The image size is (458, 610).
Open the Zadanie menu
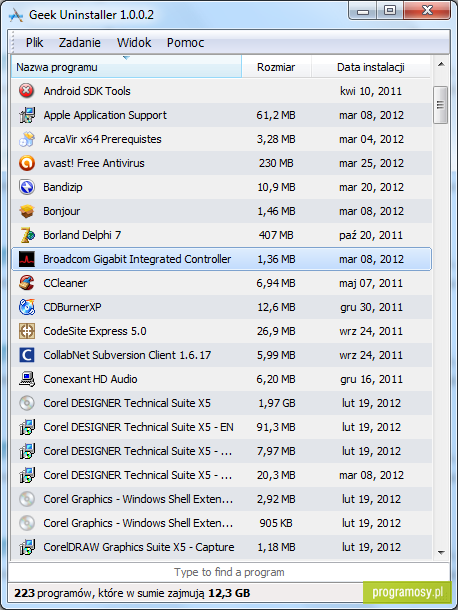coord(80,42)
